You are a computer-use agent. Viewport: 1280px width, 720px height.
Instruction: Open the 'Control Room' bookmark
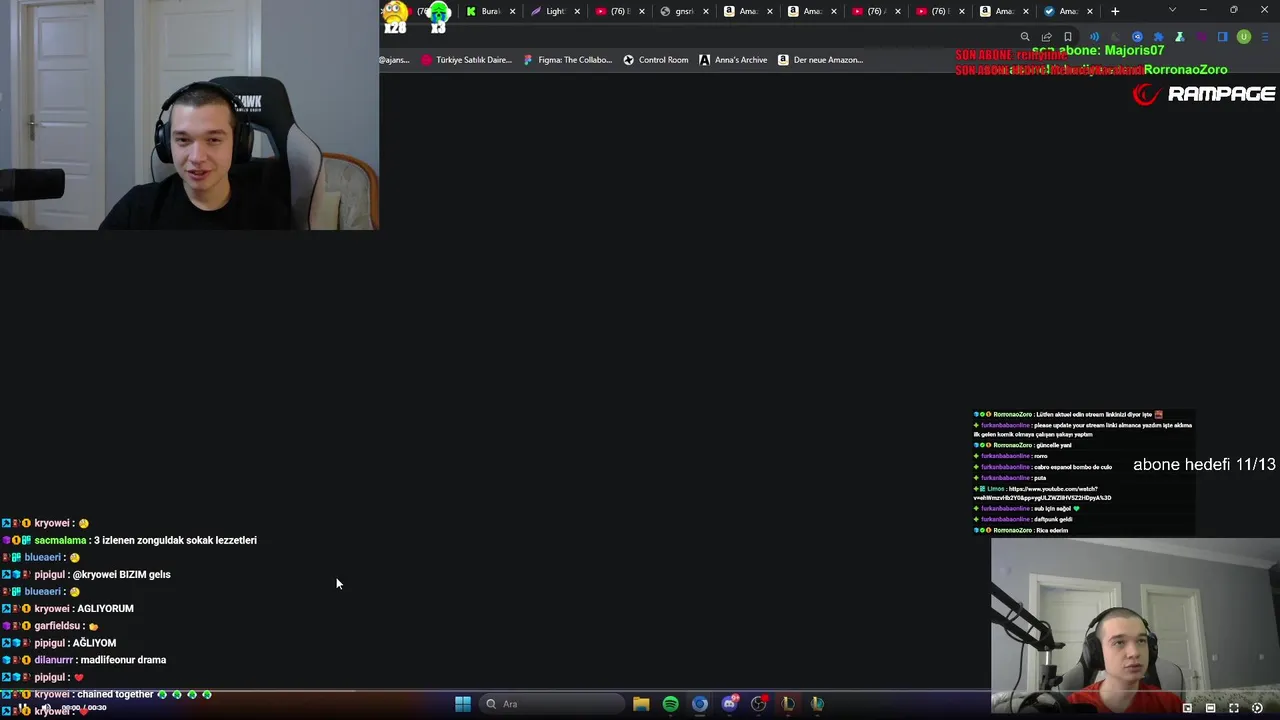656,60
